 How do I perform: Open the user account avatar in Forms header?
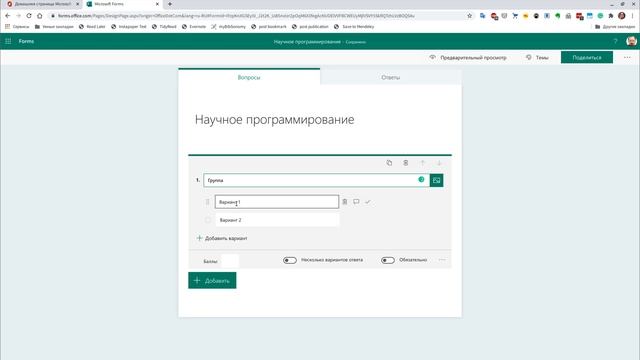(x=631, y=41)
